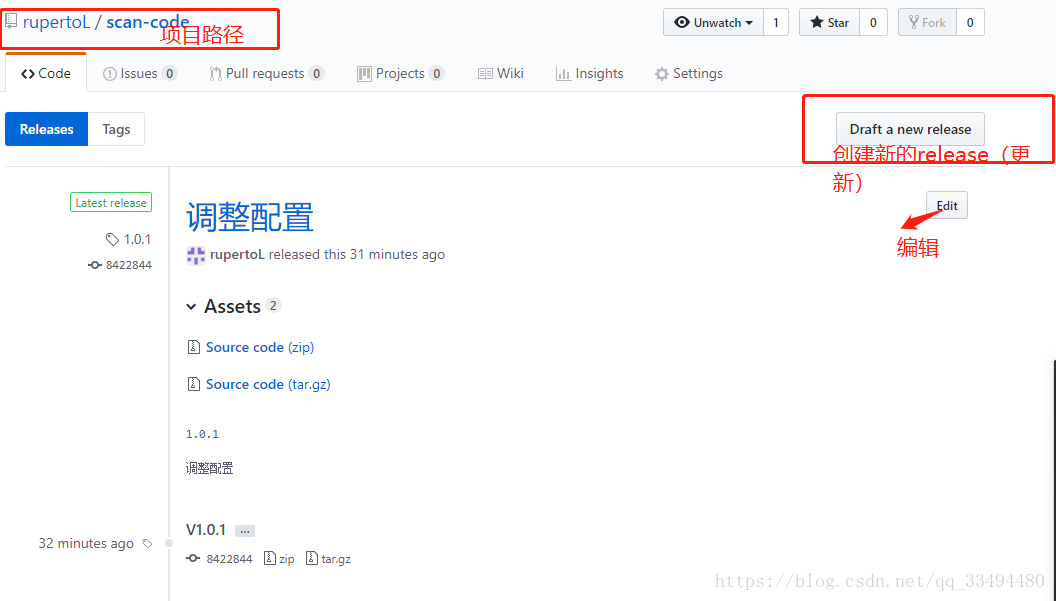Open the Wiki tab

click(500, 73)
